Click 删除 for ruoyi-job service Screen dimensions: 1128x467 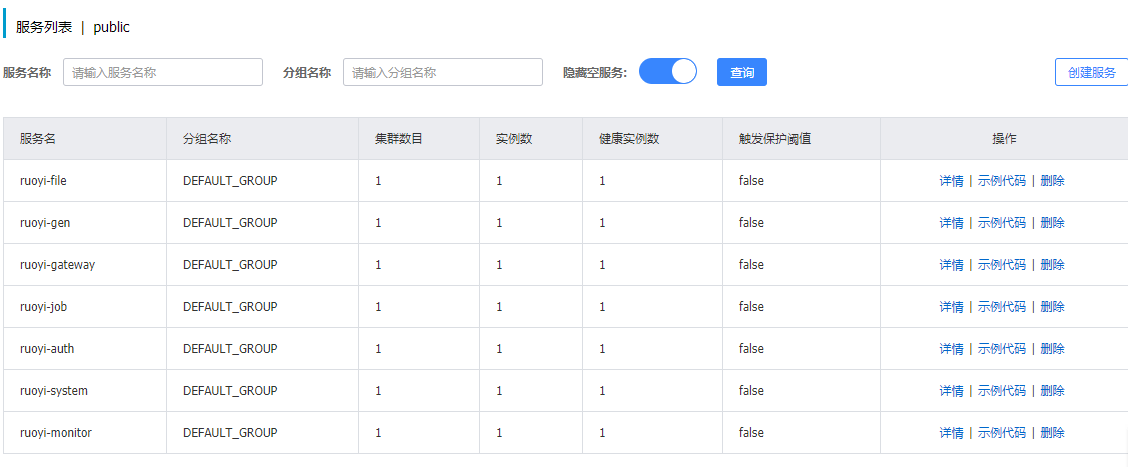click(1052, 307)
